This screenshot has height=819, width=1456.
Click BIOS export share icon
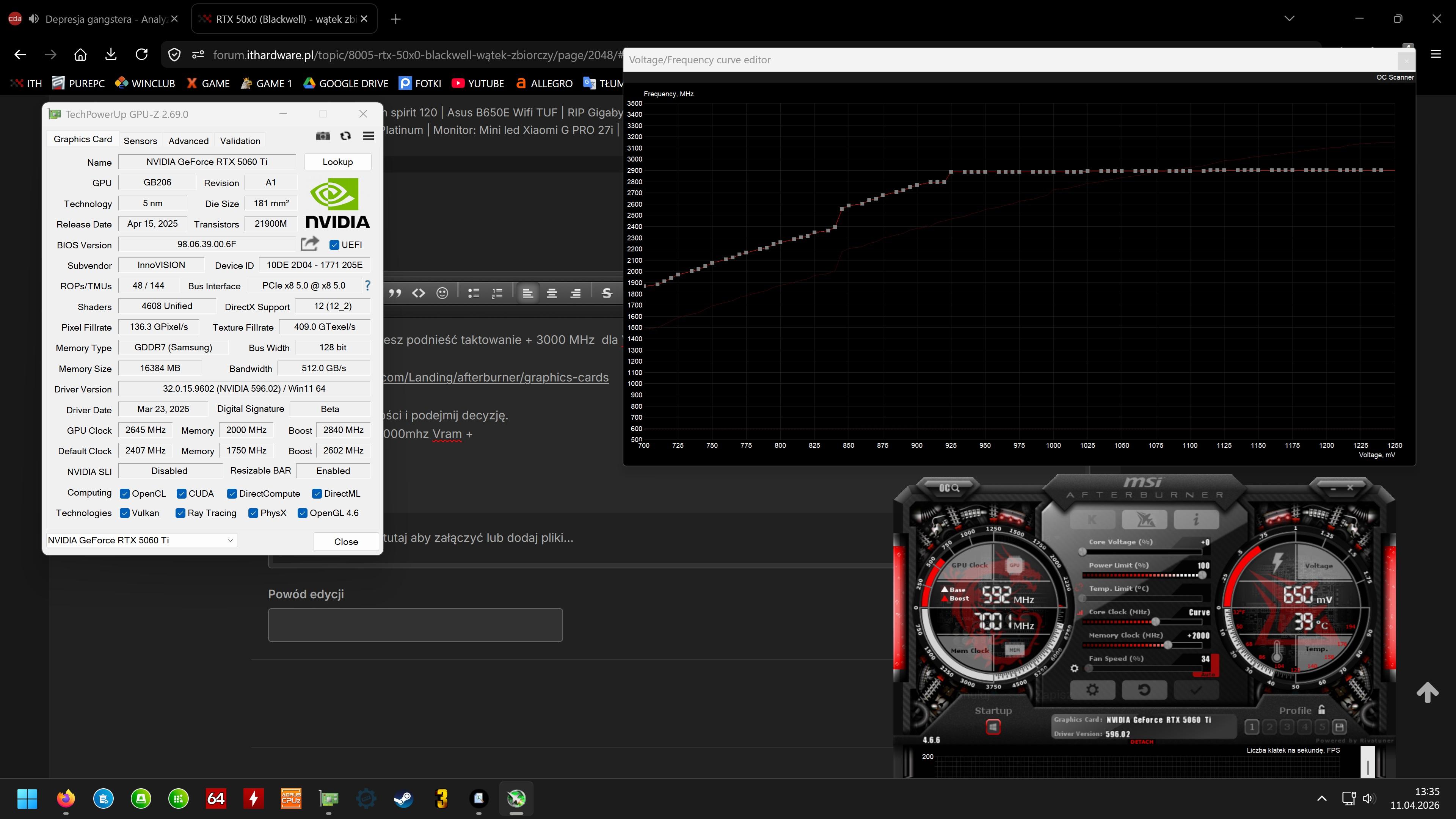[x=309, y=243]
